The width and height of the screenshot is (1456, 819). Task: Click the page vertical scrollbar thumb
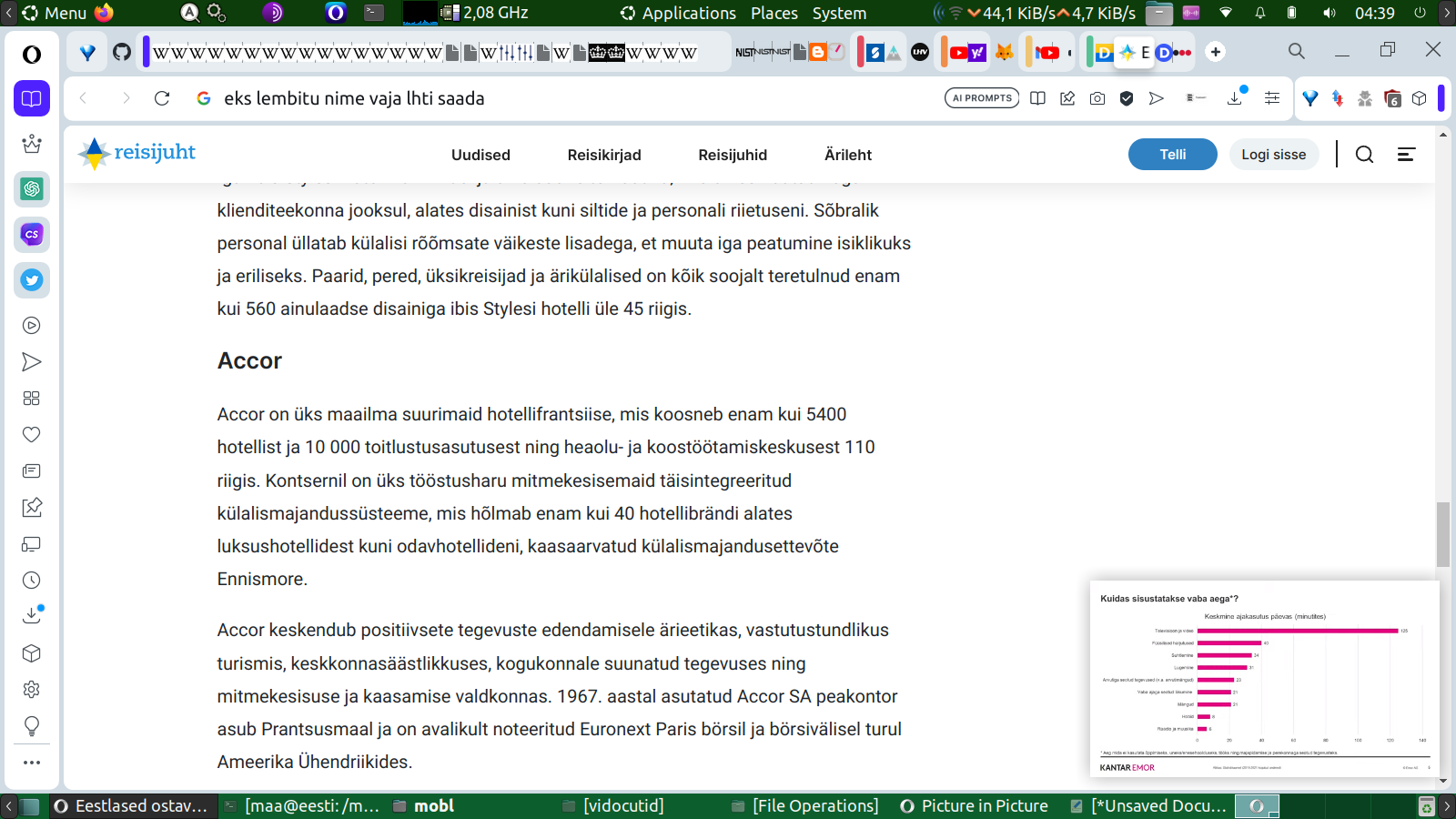(1443, 534)
